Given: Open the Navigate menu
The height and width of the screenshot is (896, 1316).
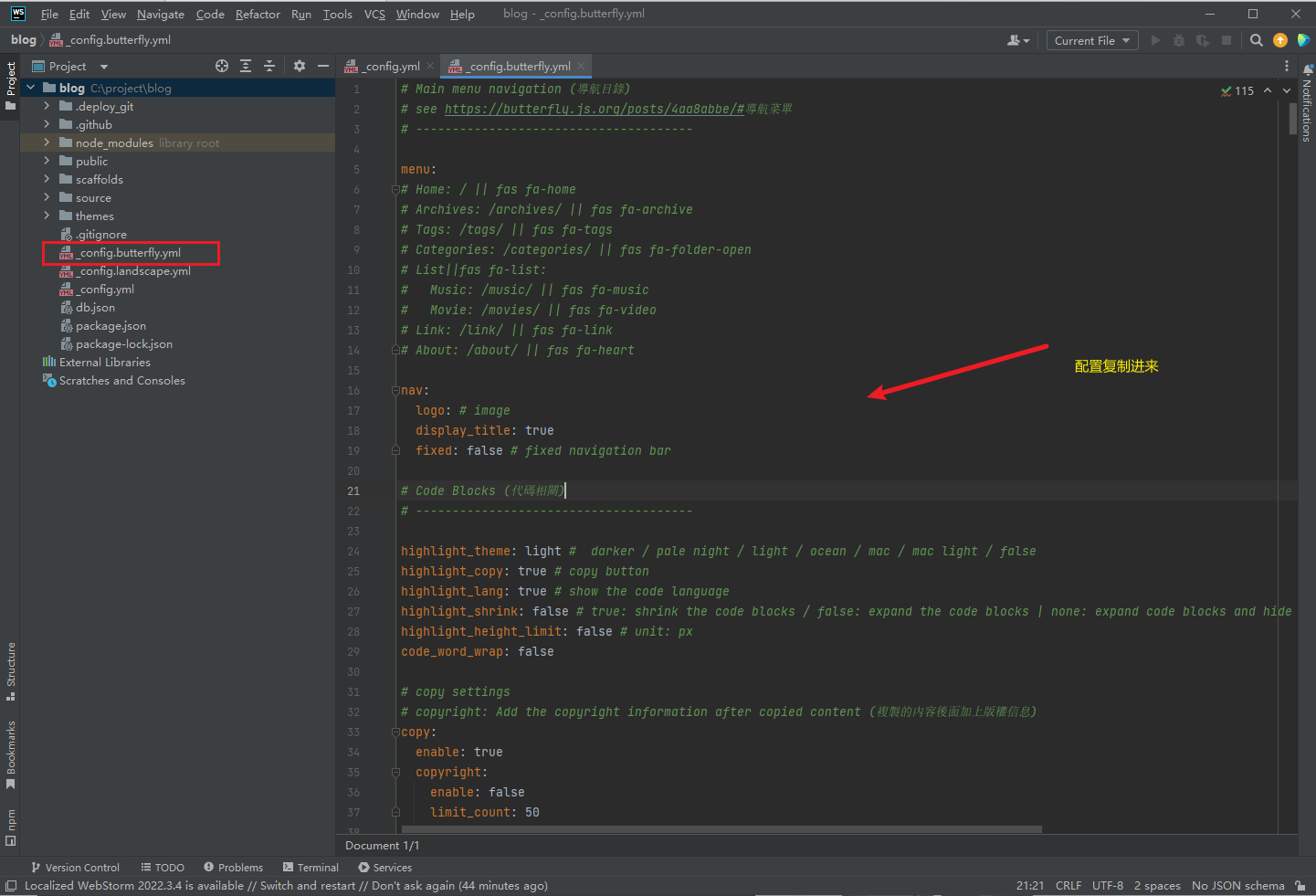Looking at the screenshot, I should point(161,14).
